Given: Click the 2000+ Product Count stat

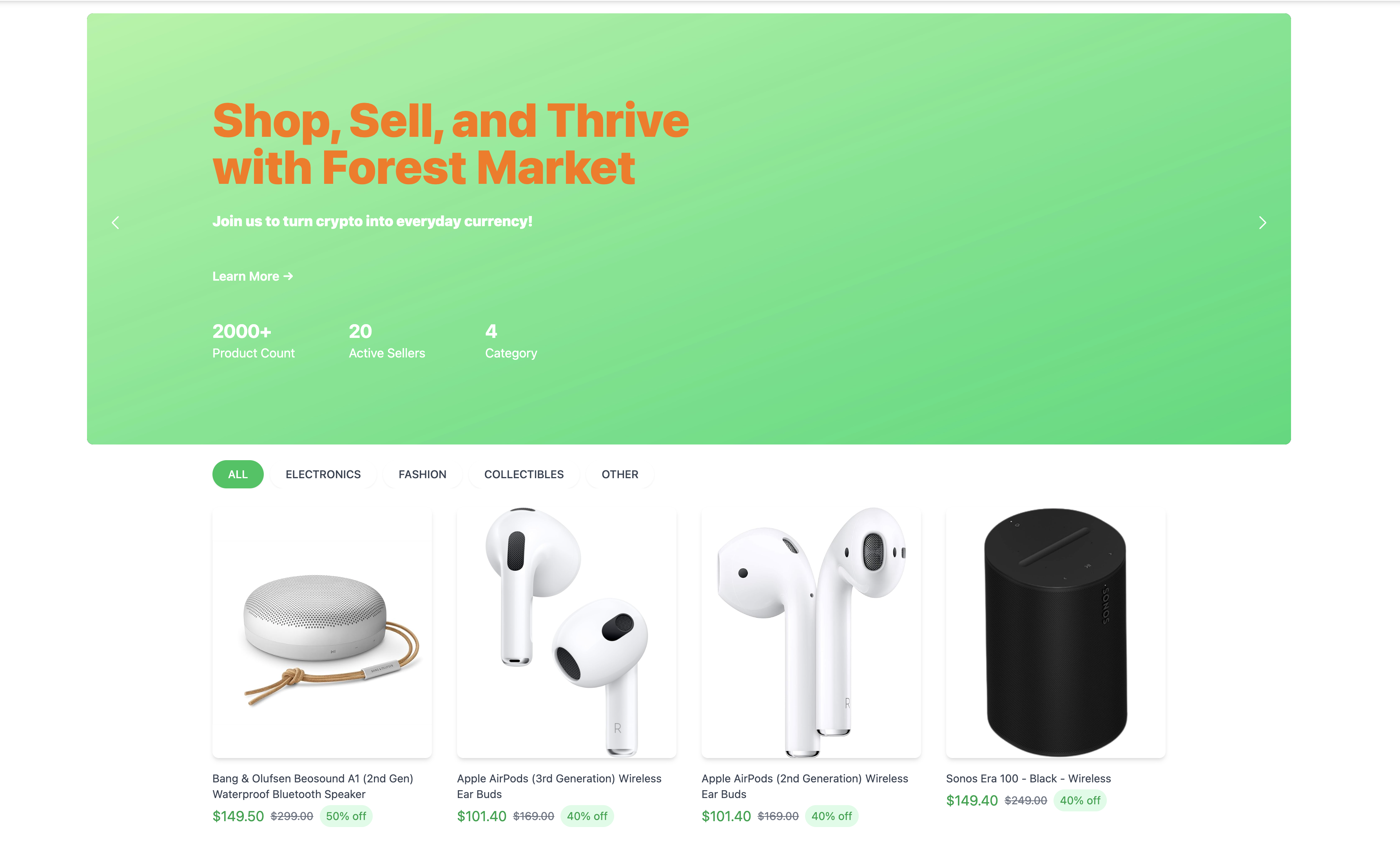Looking at the screenshot, I should point(254,341).
